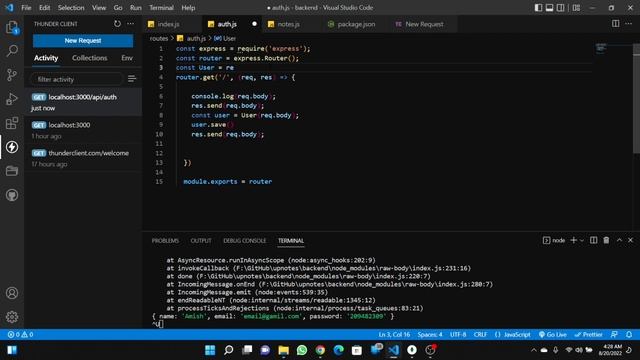Click Spaces: 4 indentation setting
This screenshot has height=360, width=640.
click(430, 334)
